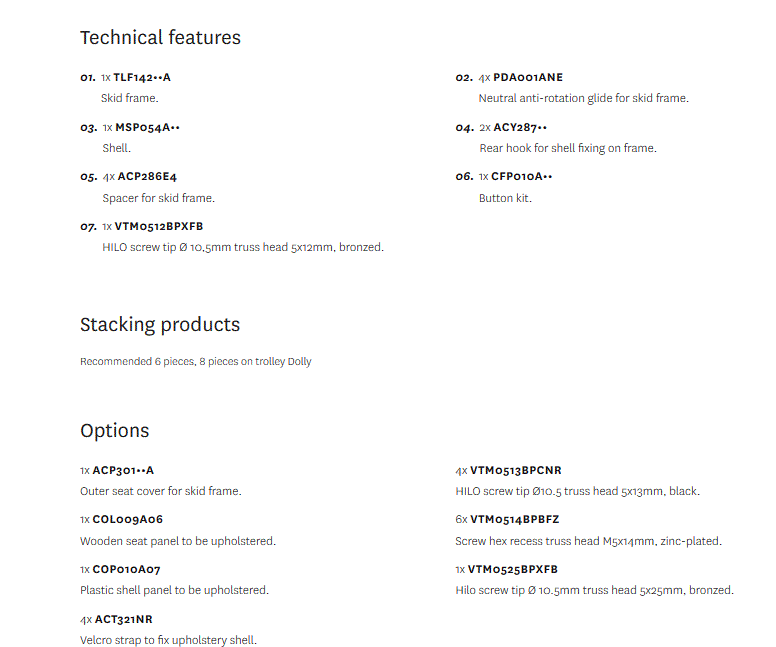Click the Options heading

pos(114,431)
